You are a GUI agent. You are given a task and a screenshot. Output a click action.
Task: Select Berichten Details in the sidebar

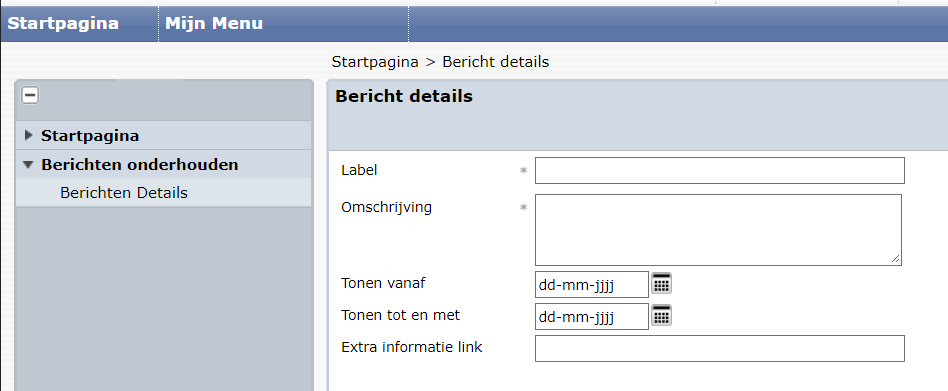[x=124, y=193]
